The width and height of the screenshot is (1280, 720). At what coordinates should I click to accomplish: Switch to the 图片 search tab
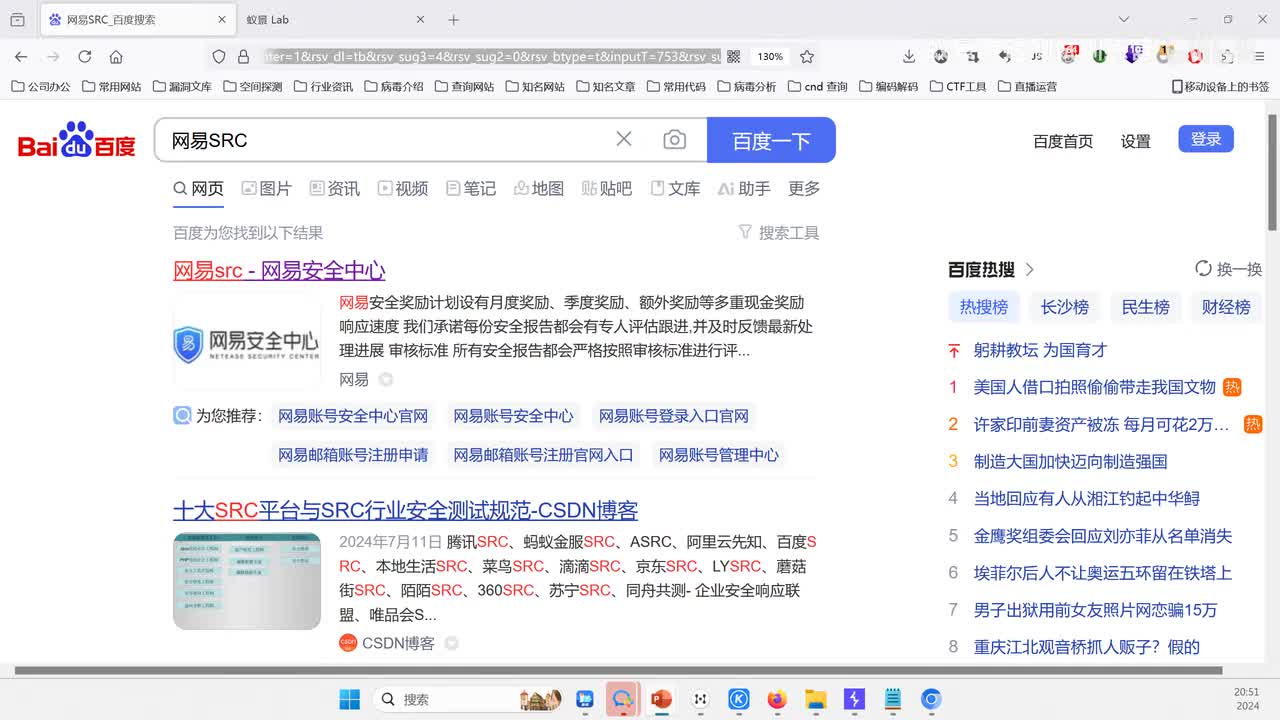266,188
